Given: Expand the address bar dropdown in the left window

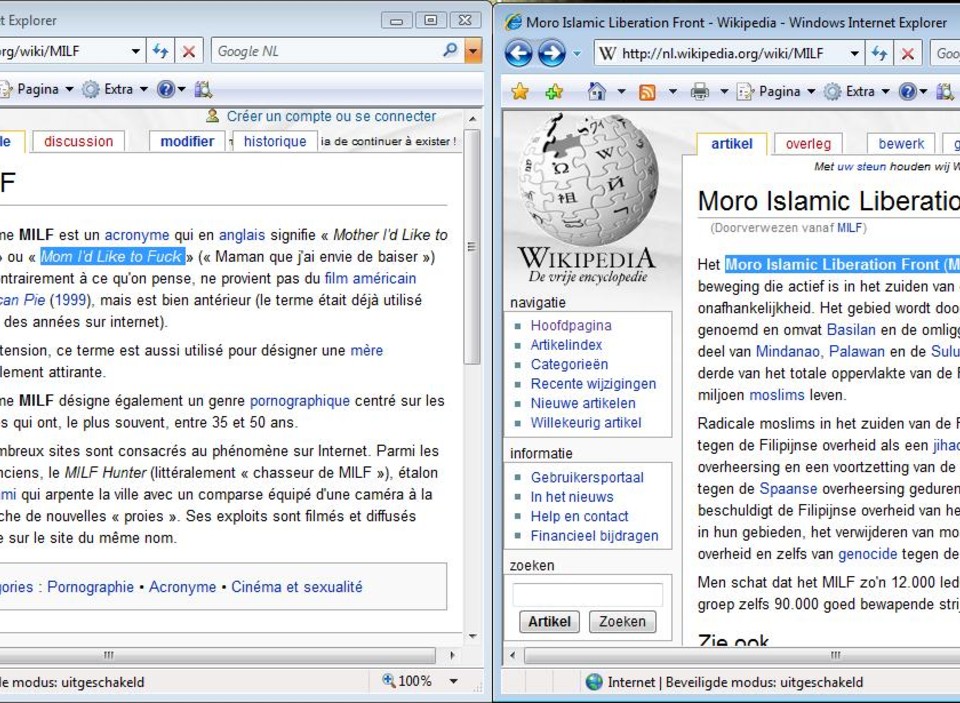Looking at the screenshot, I should [x=136, y=51].
